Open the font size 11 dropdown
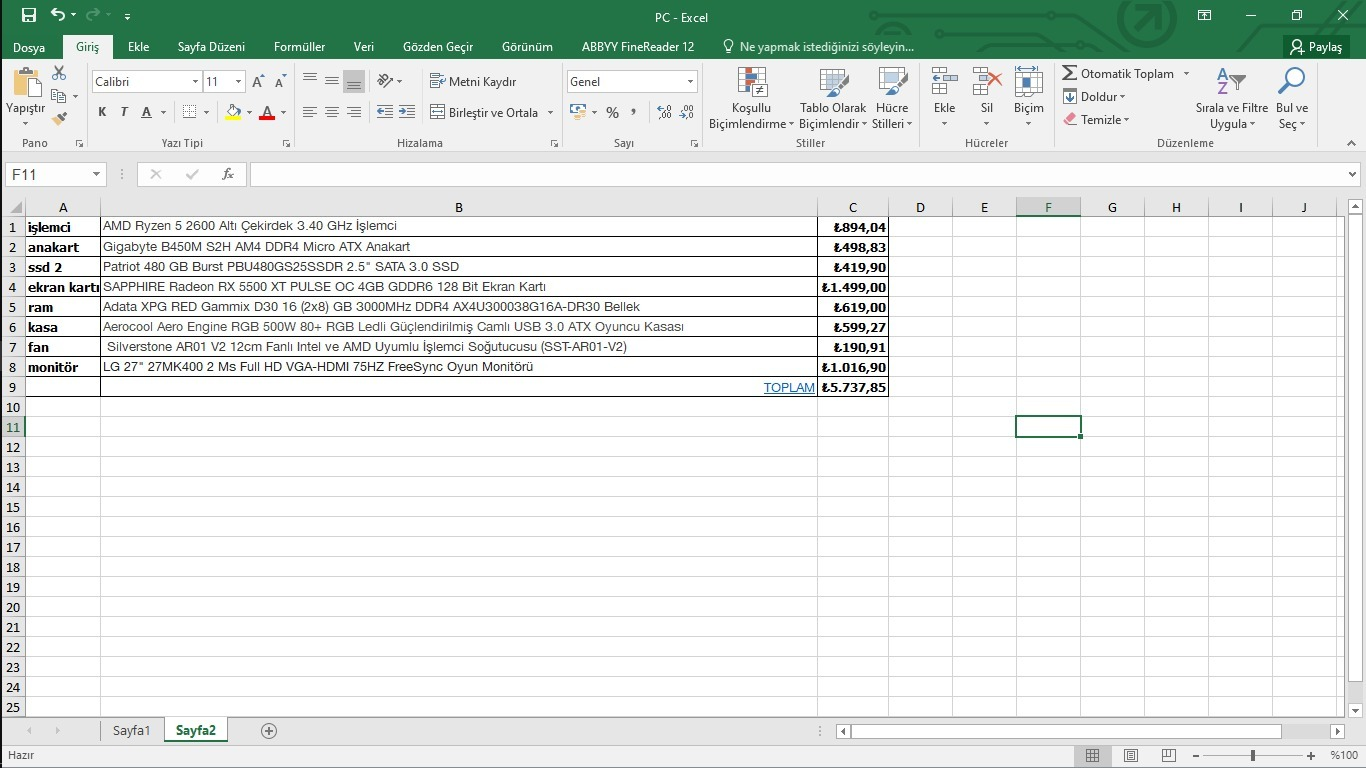The width and height of the screenshot is (1366, 768). click(238, 82)
